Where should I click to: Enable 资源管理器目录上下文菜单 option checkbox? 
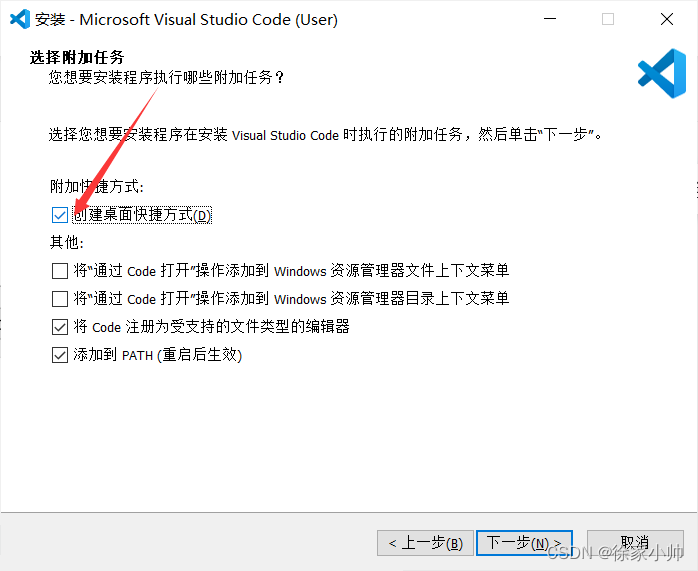click(x=60, y=299)
